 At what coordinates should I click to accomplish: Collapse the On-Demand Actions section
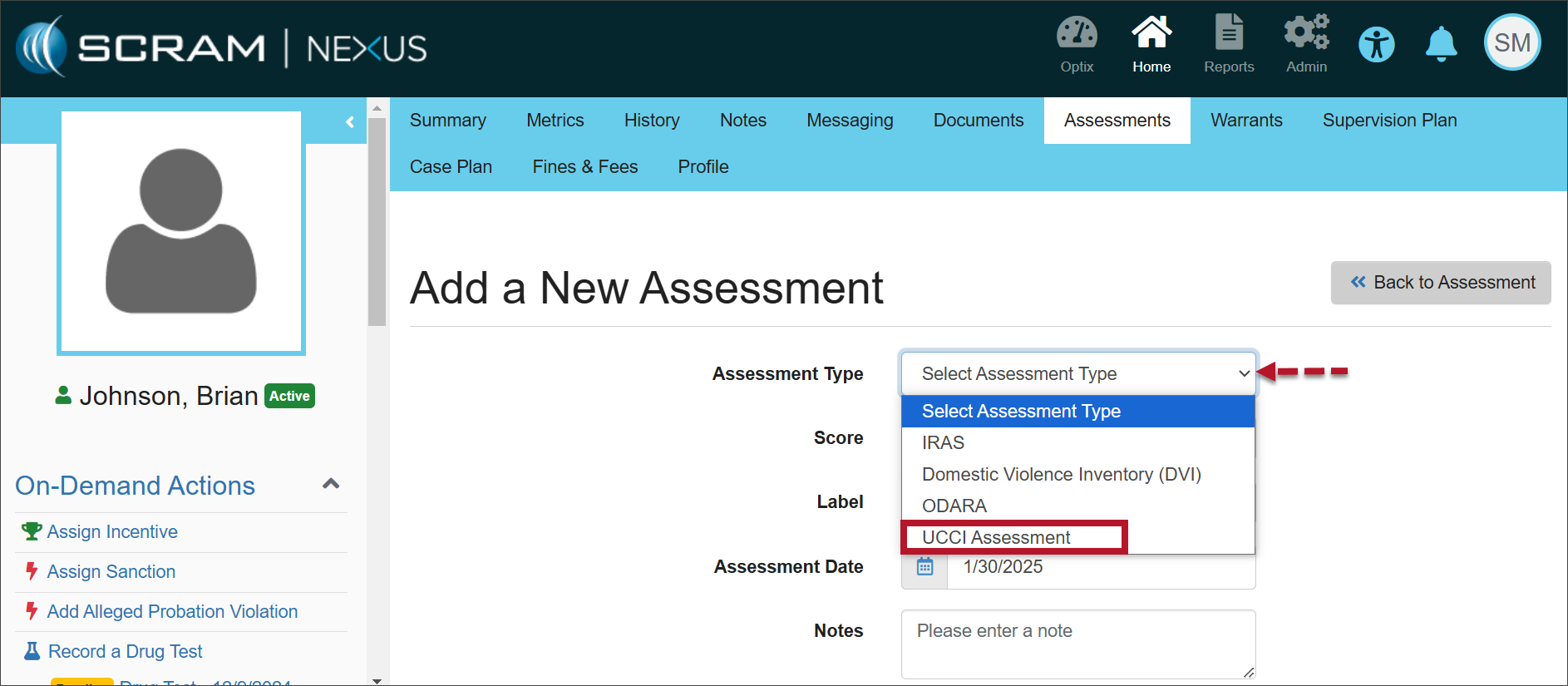[x=331, y=484]
